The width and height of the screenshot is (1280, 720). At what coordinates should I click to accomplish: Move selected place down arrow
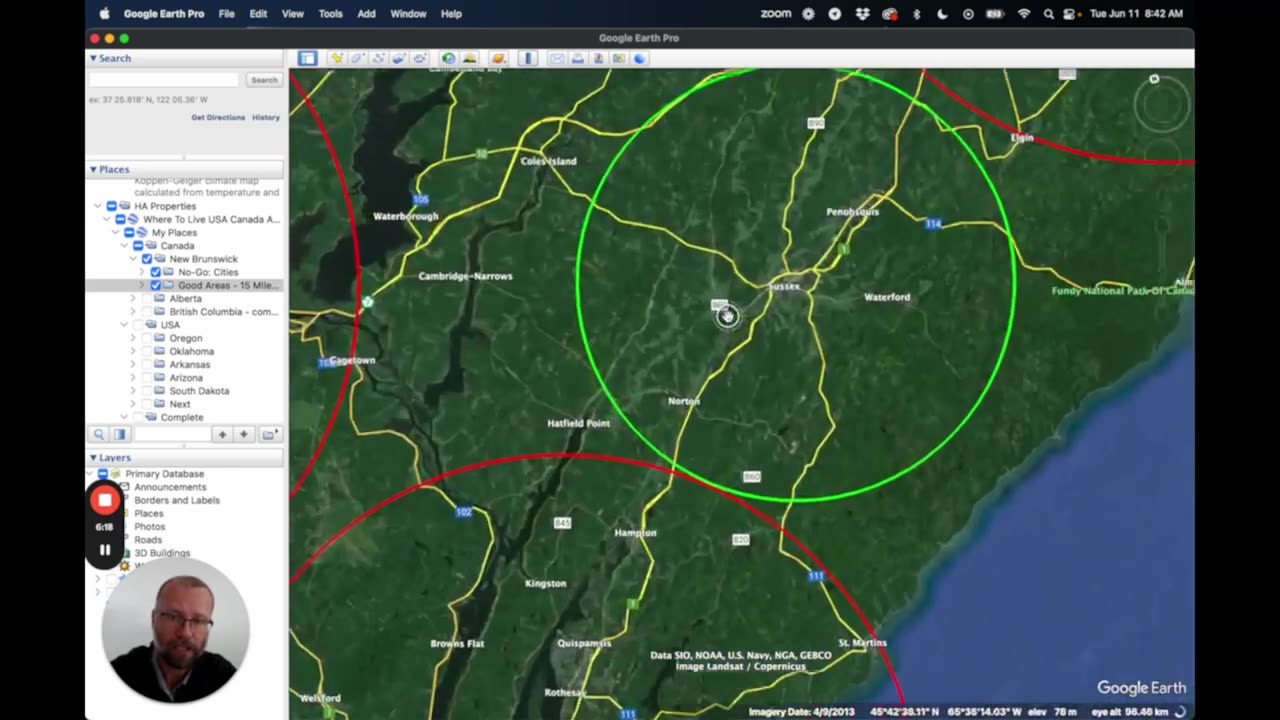pyautogui.click(x=243, y=434)
